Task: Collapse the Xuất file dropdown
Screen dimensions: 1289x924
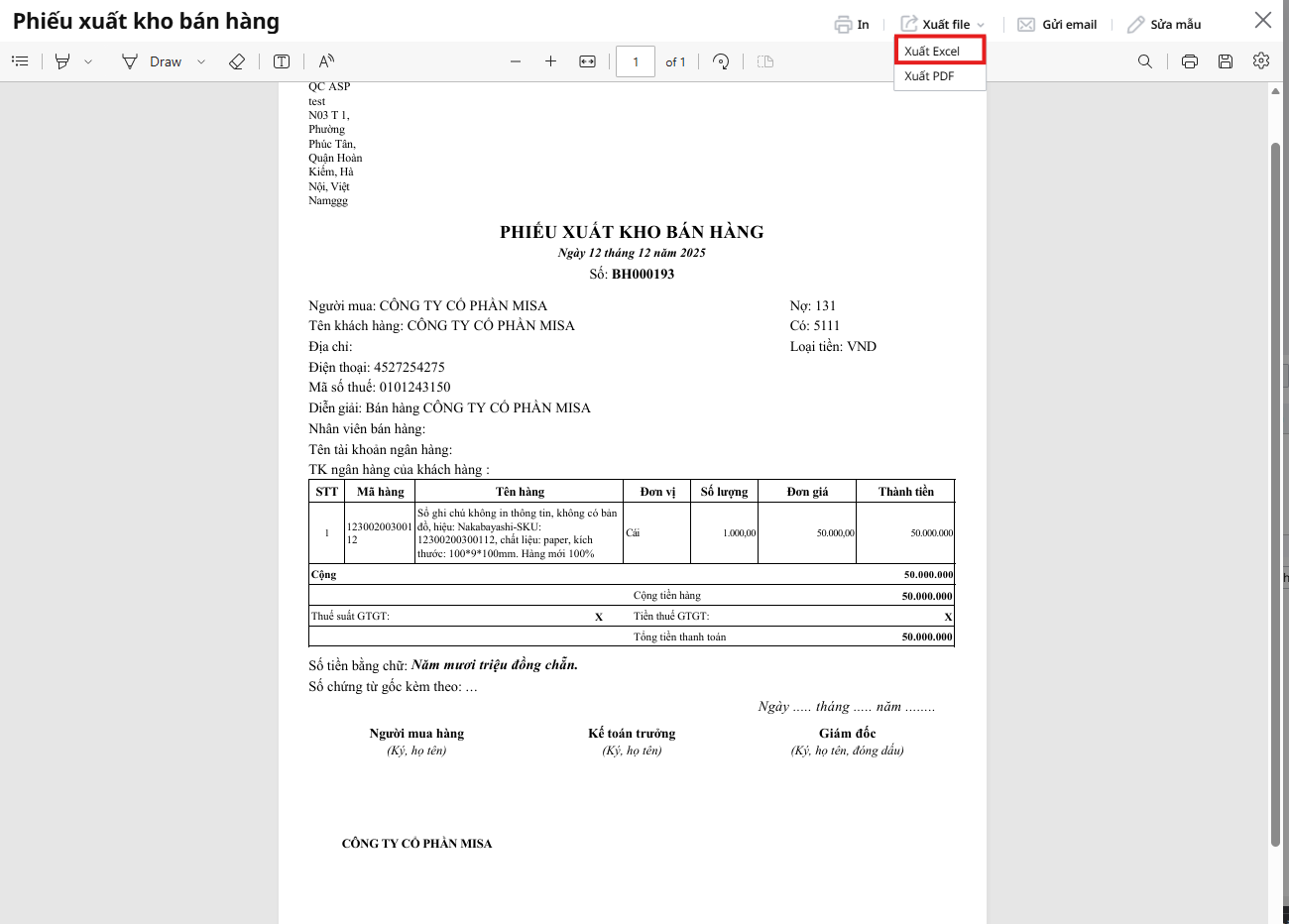Action: click(x=943, y=24)
